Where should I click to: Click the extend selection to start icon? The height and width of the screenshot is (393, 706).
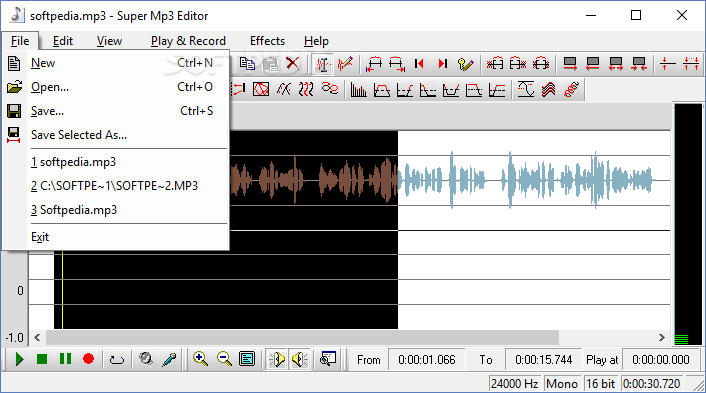click(374, 64)
